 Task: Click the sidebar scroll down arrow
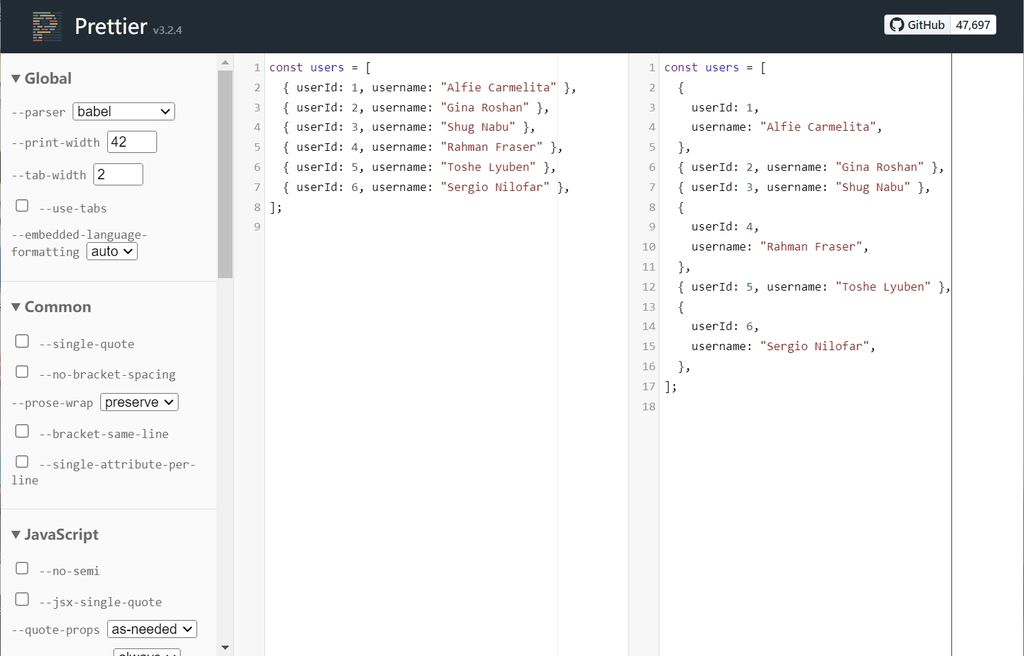[x=225, y=648]
